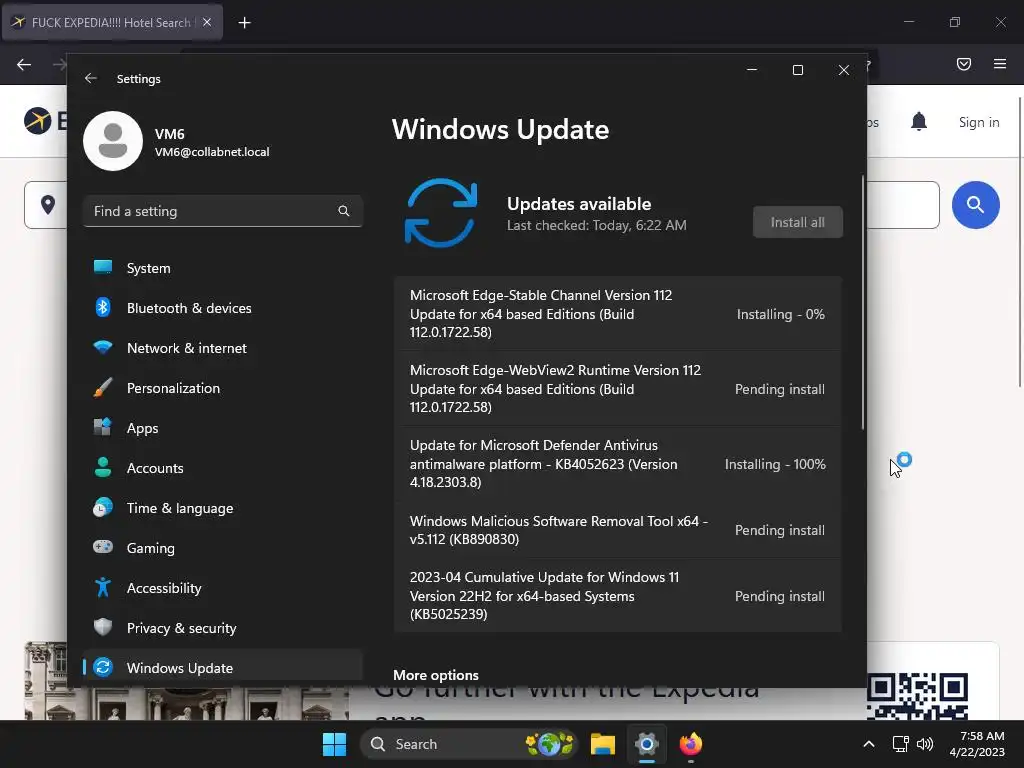Screen dimensions: 1024x768
Task: Click the large blue update refresh icon
Action: pos(441,213)
